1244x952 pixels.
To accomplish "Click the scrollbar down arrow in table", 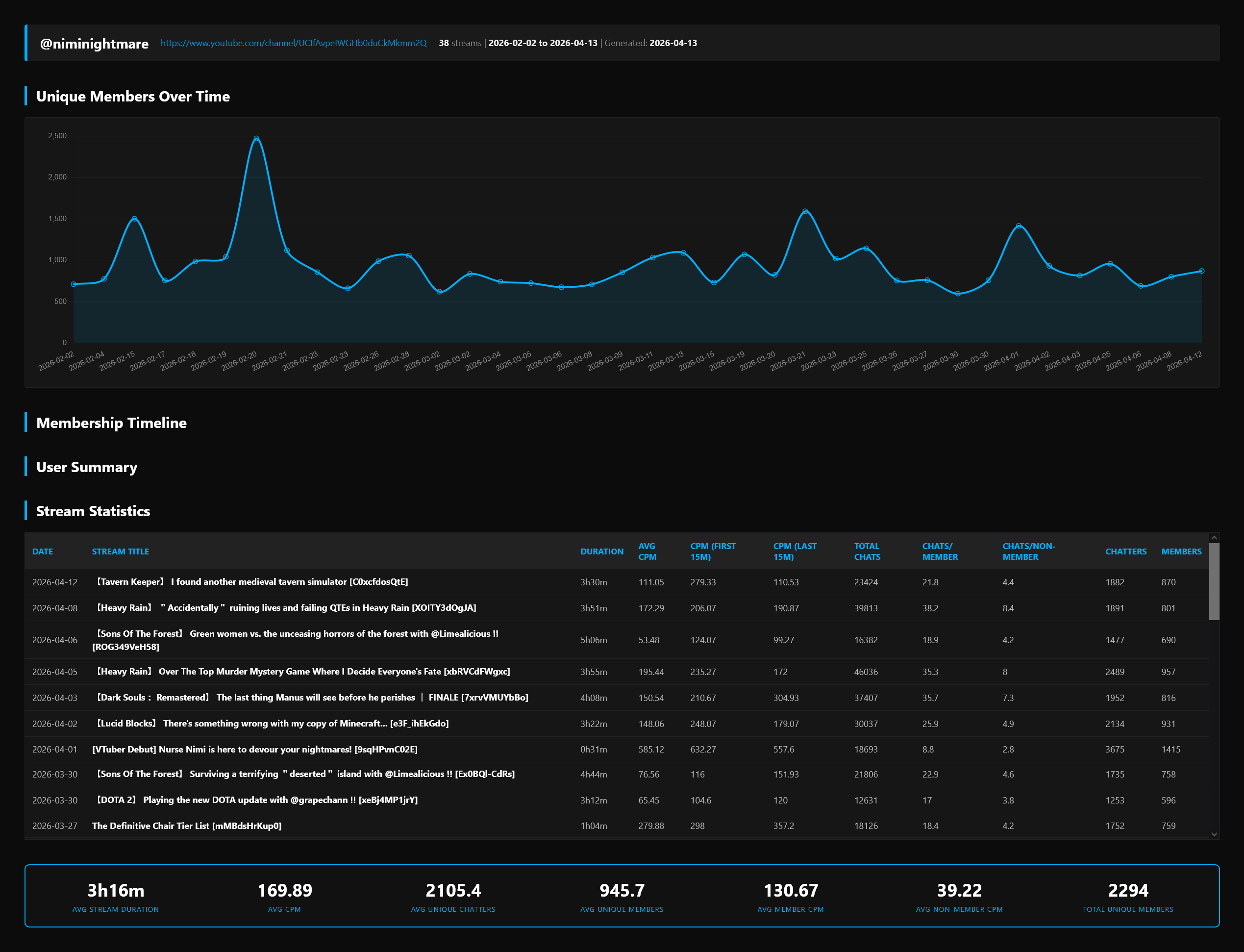I will point(1214,834).
